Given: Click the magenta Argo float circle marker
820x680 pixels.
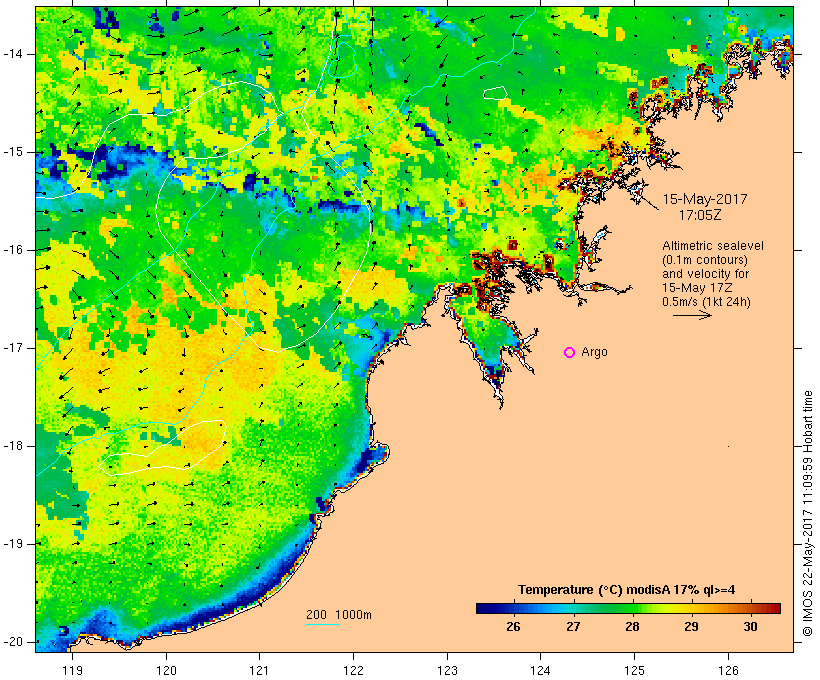Looking at the screenshot, I should [x=570, y=353].
